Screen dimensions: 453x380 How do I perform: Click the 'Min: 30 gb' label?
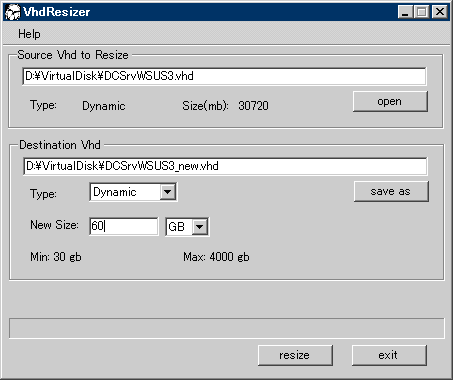[56, 257]
